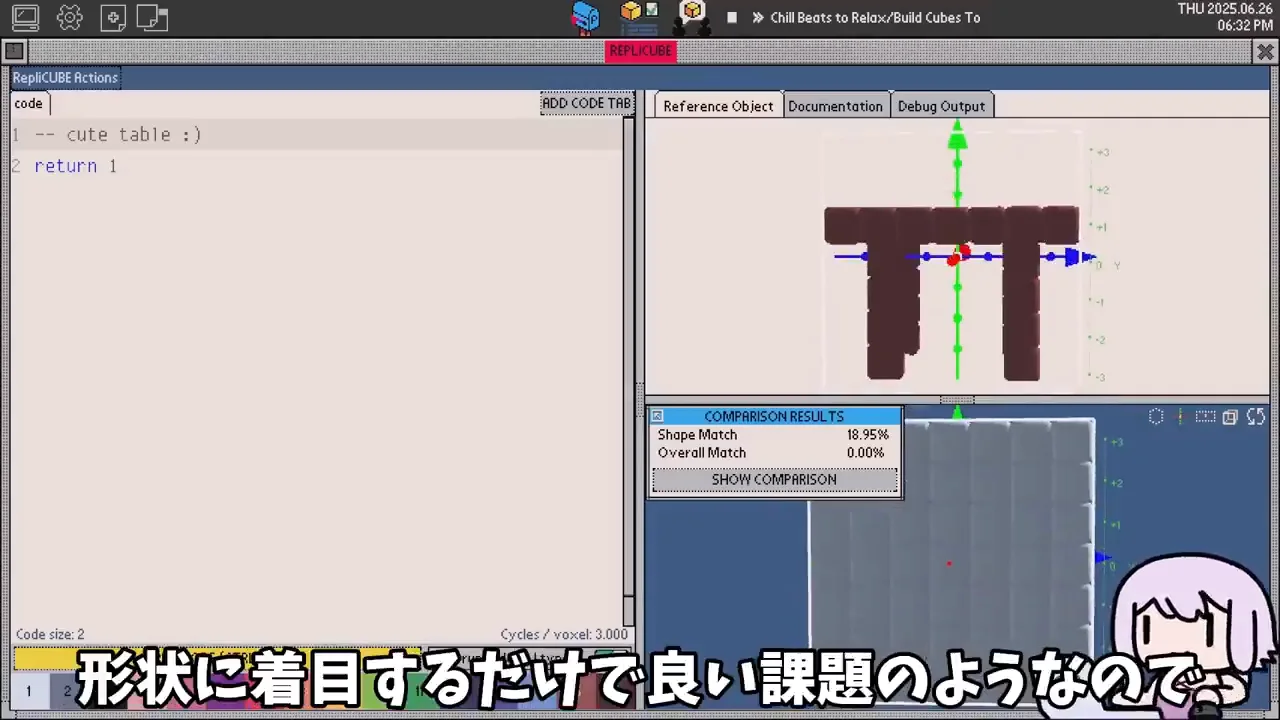
Task: Close the RepliCUBE window
Action: pyautogui.click(x=1265, y=51)
